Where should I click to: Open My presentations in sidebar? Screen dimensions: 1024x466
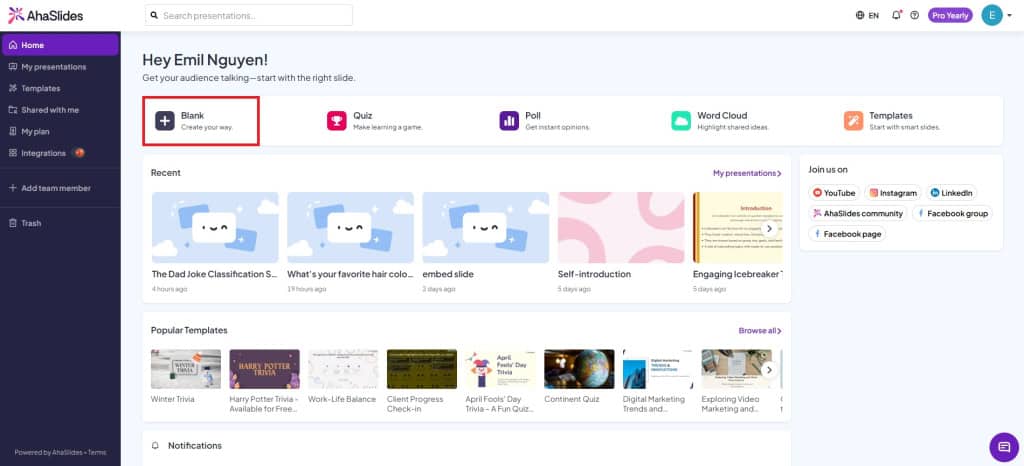[60, 67]
